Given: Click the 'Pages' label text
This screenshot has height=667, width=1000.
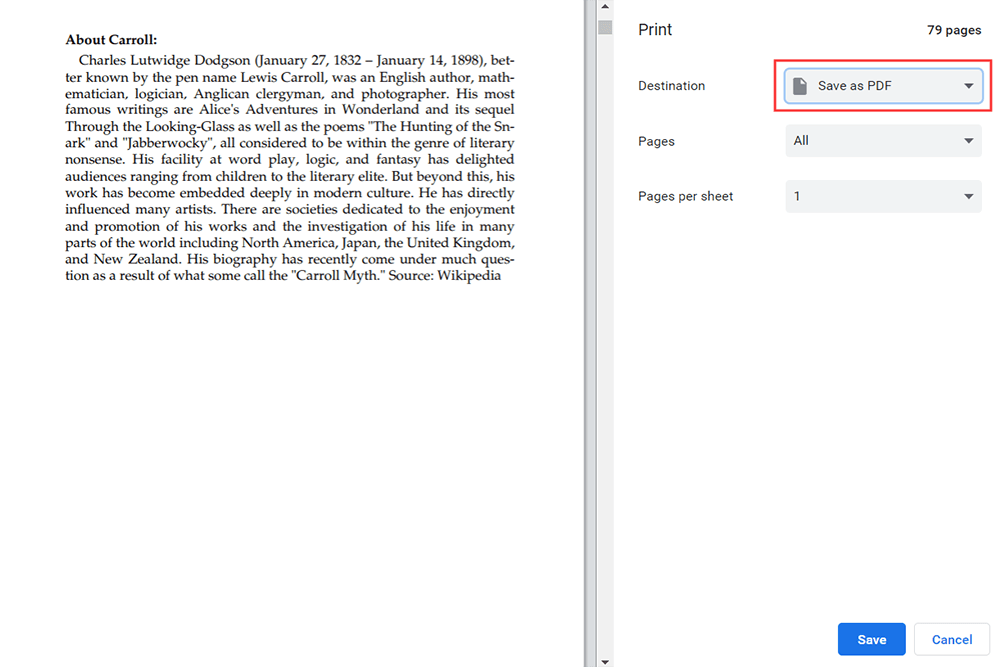Looking at the screenshot, I should coord(656,141).
